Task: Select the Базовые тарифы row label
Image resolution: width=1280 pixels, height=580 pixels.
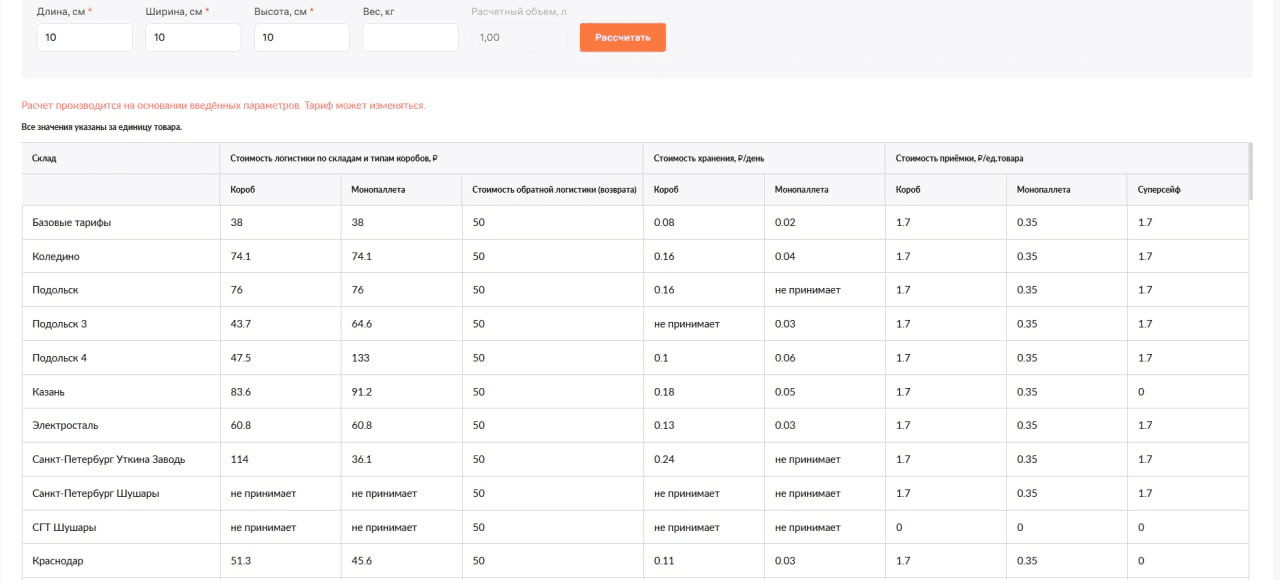Action: click(71, 223)
